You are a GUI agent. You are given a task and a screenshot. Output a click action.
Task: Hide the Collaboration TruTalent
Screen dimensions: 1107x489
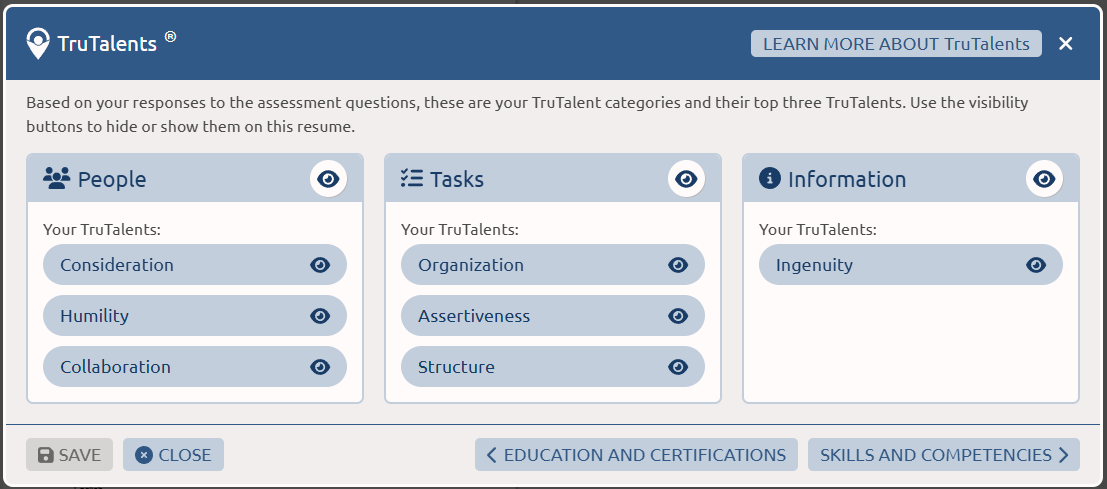(320, 367)
